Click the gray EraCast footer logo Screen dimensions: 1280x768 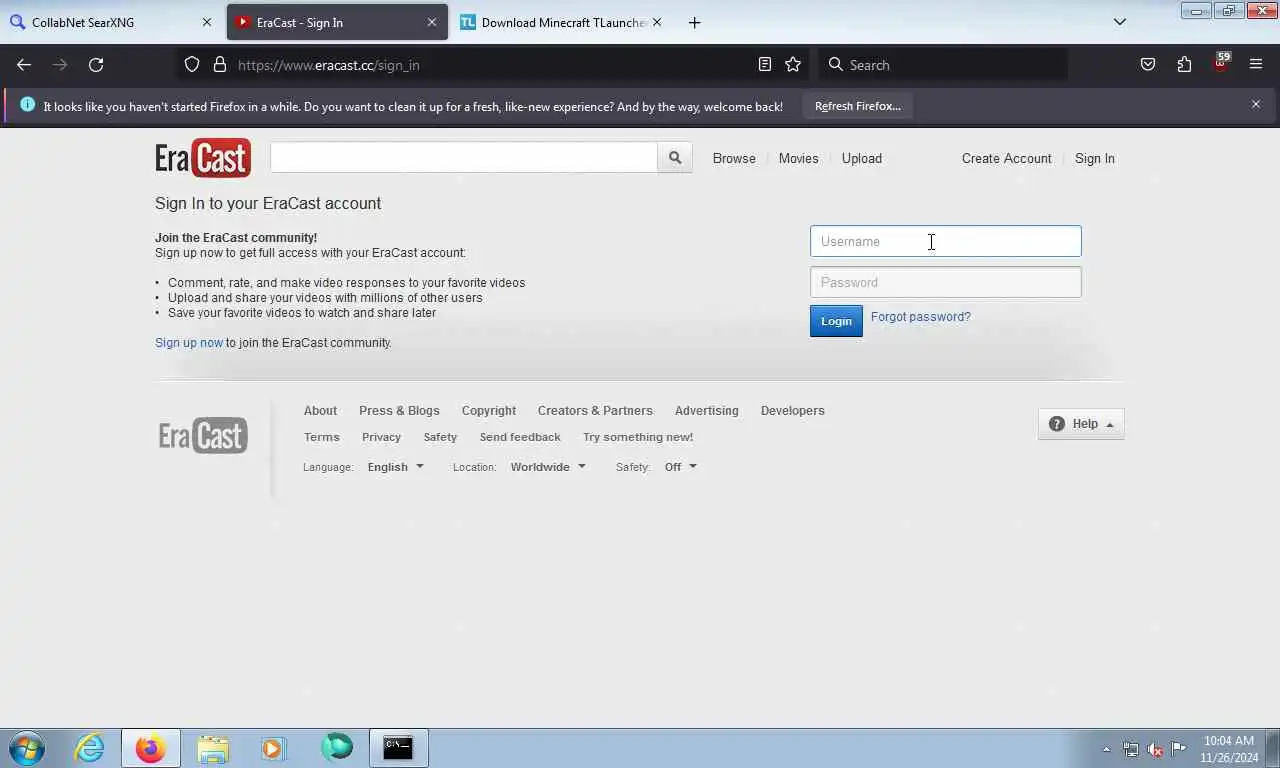coord(203,436)
